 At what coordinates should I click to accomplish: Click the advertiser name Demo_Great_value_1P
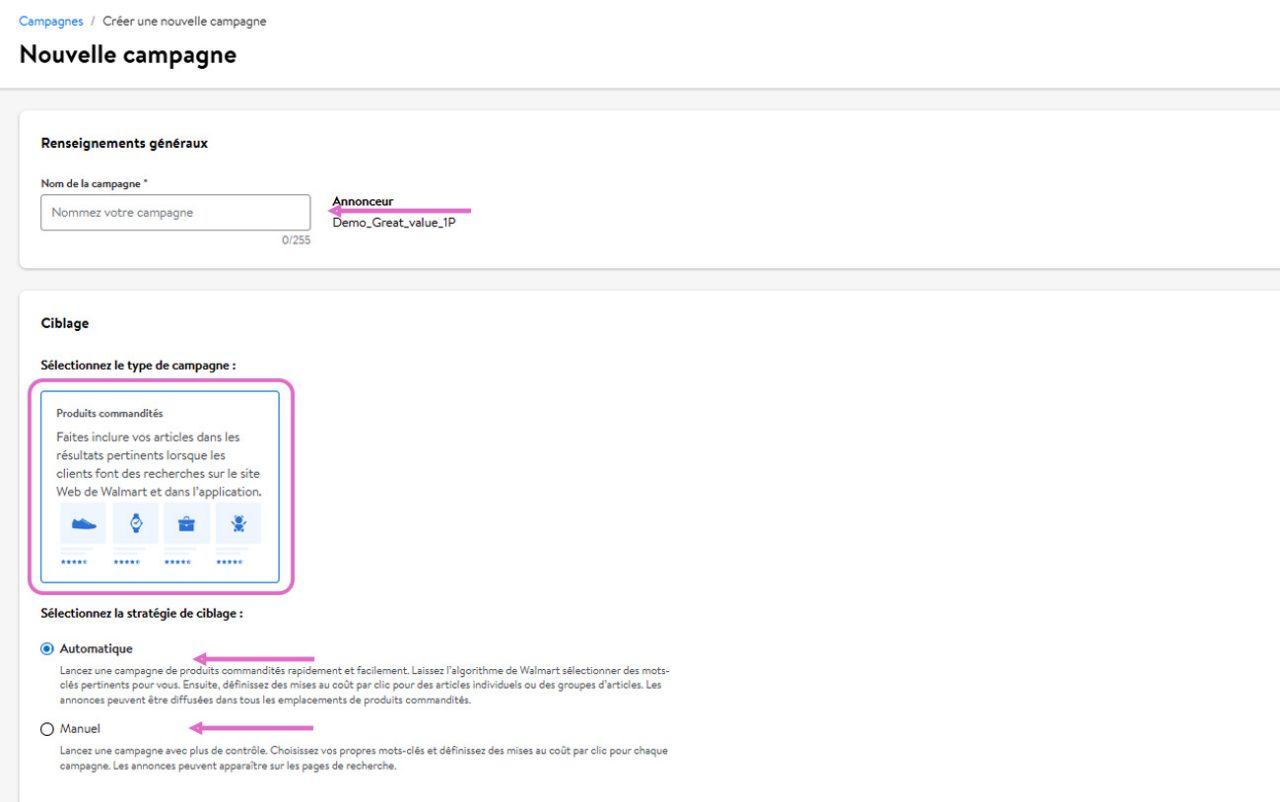(394, 223)
